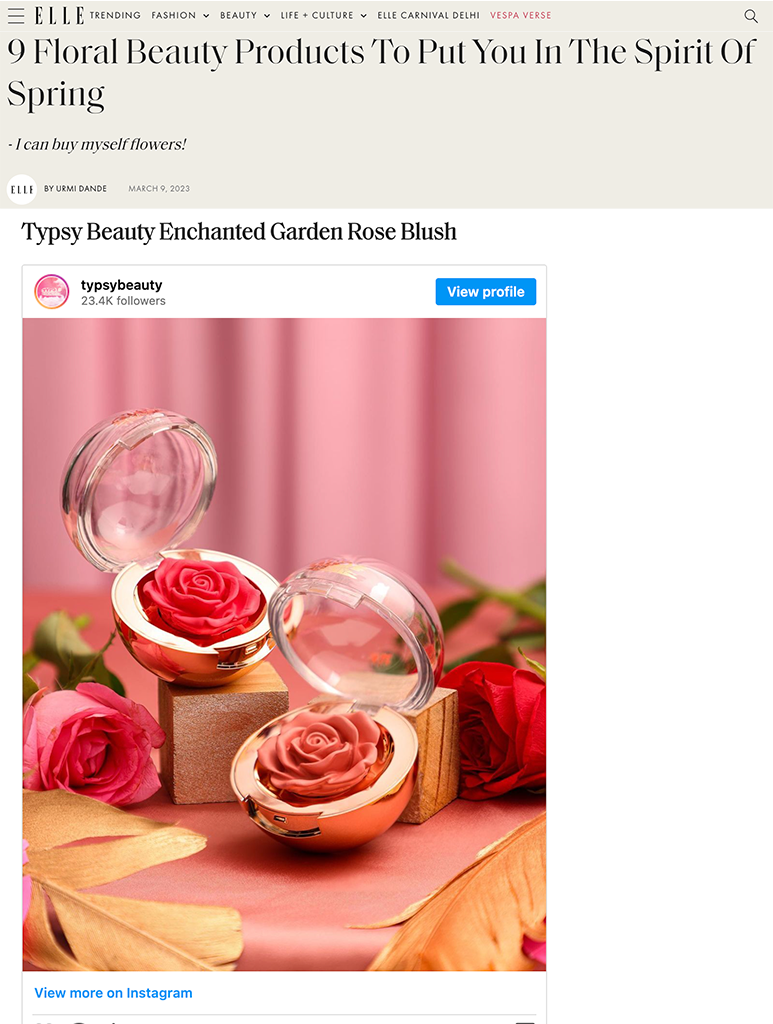Click the typsybeauty username link
773x1024 pixels.
[x=121, y=285]
